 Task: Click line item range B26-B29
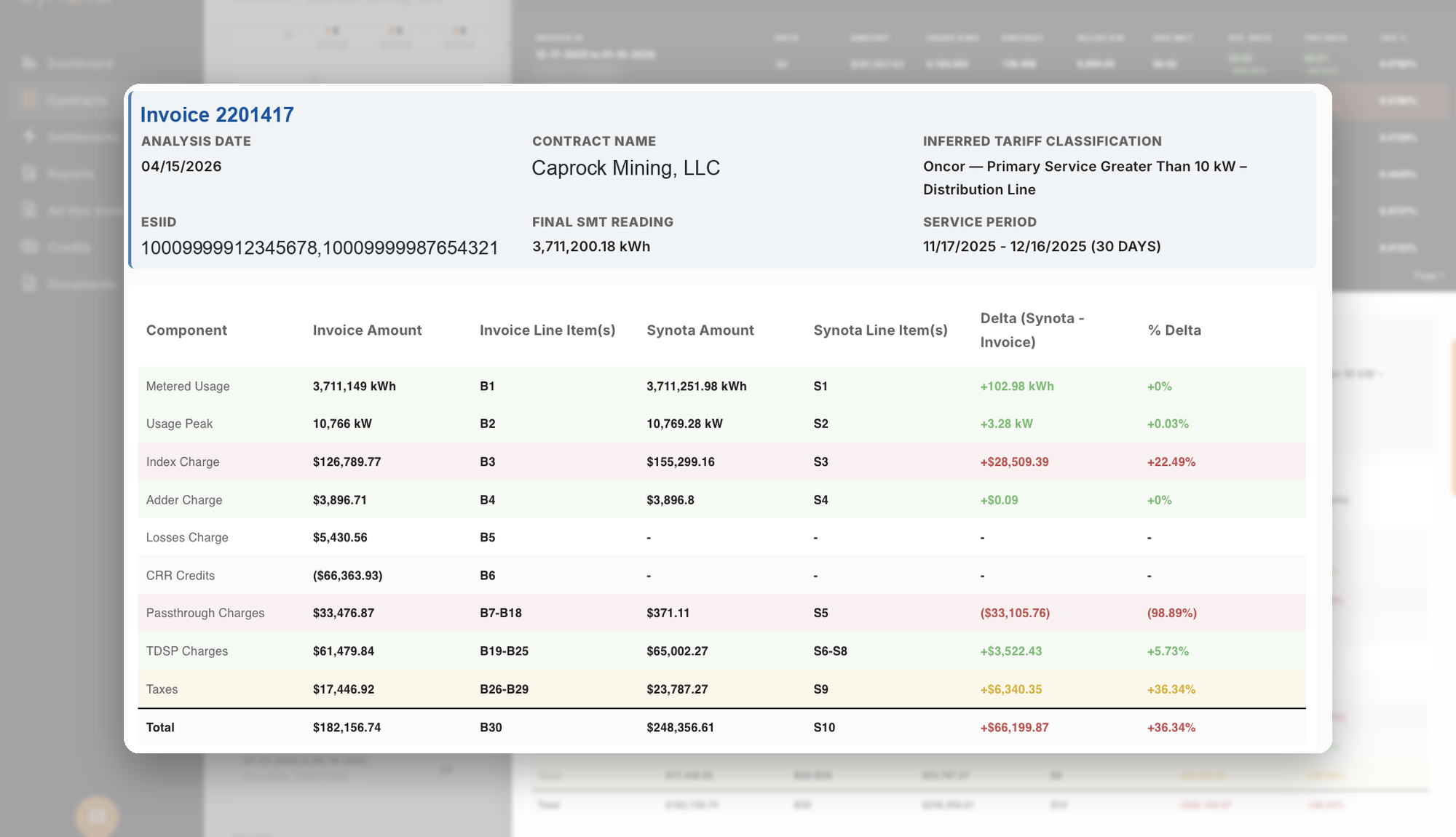(x=505, y=689)
